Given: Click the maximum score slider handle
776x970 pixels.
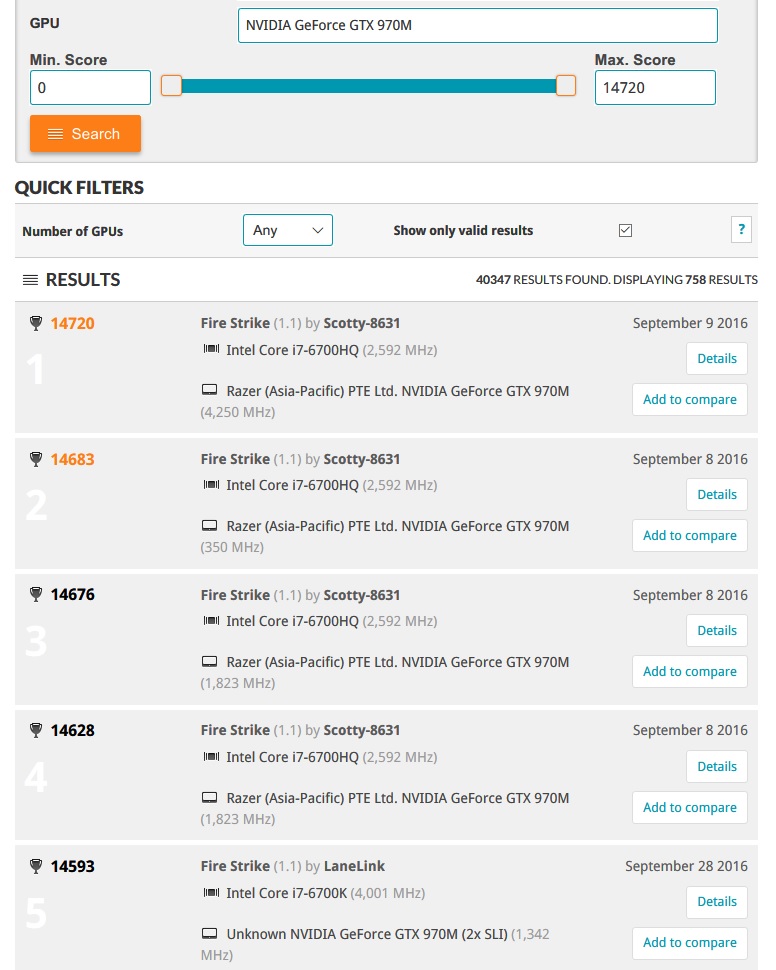Looking at the screenshot, I should click(x=566, y=86).
